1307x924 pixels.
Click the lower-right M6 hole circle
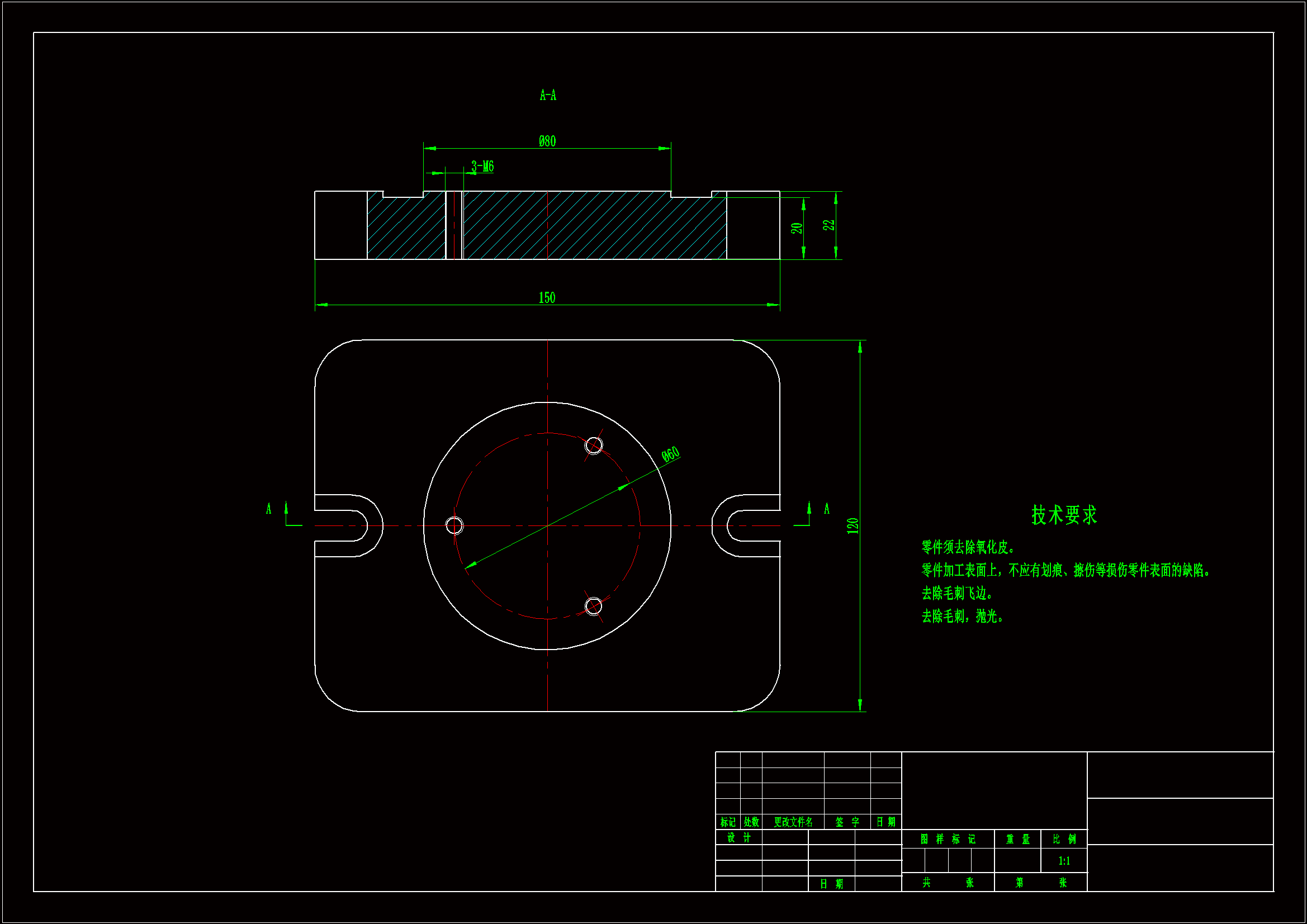593,606
